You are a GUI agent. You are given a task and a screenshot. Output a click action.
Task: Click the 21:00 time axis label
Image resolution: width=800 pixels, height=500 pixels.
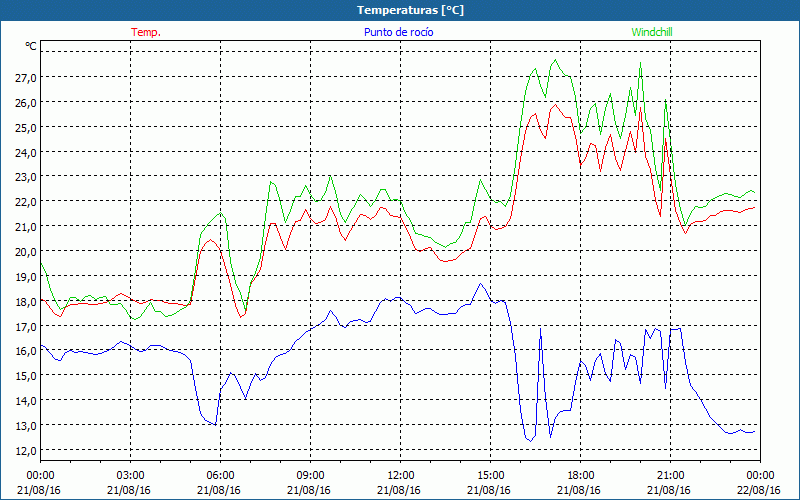(670, 476)
